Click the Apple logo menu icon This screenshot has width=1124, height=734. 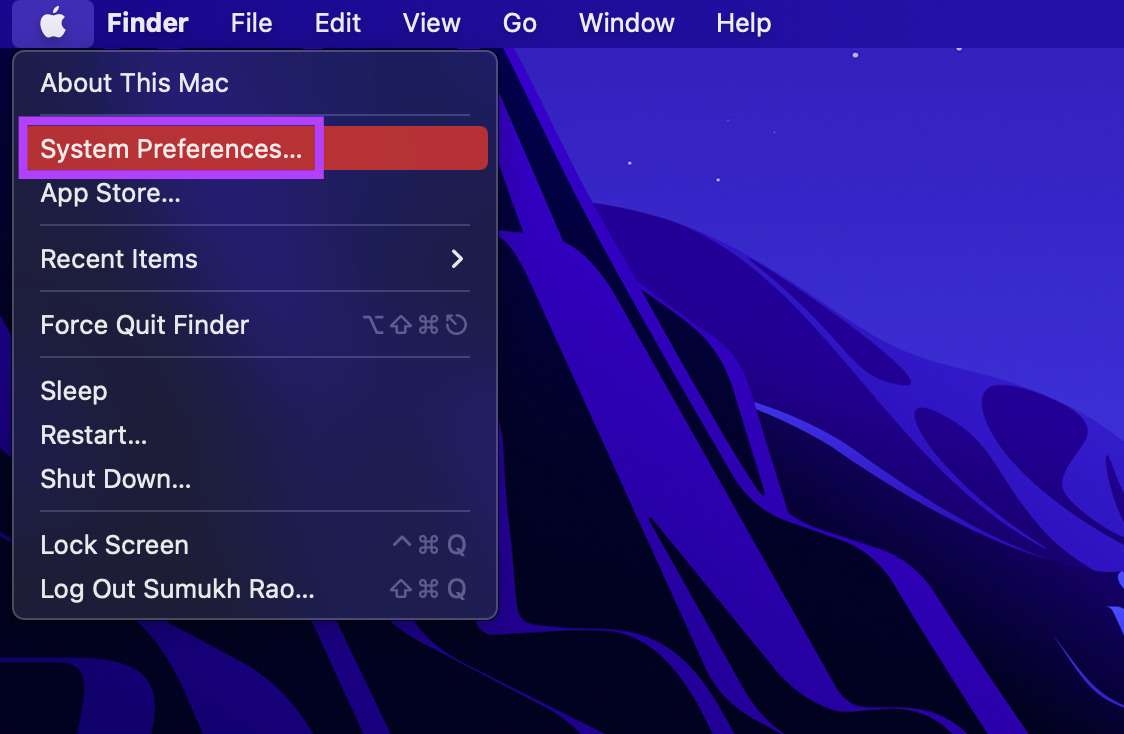click(53, 23)
